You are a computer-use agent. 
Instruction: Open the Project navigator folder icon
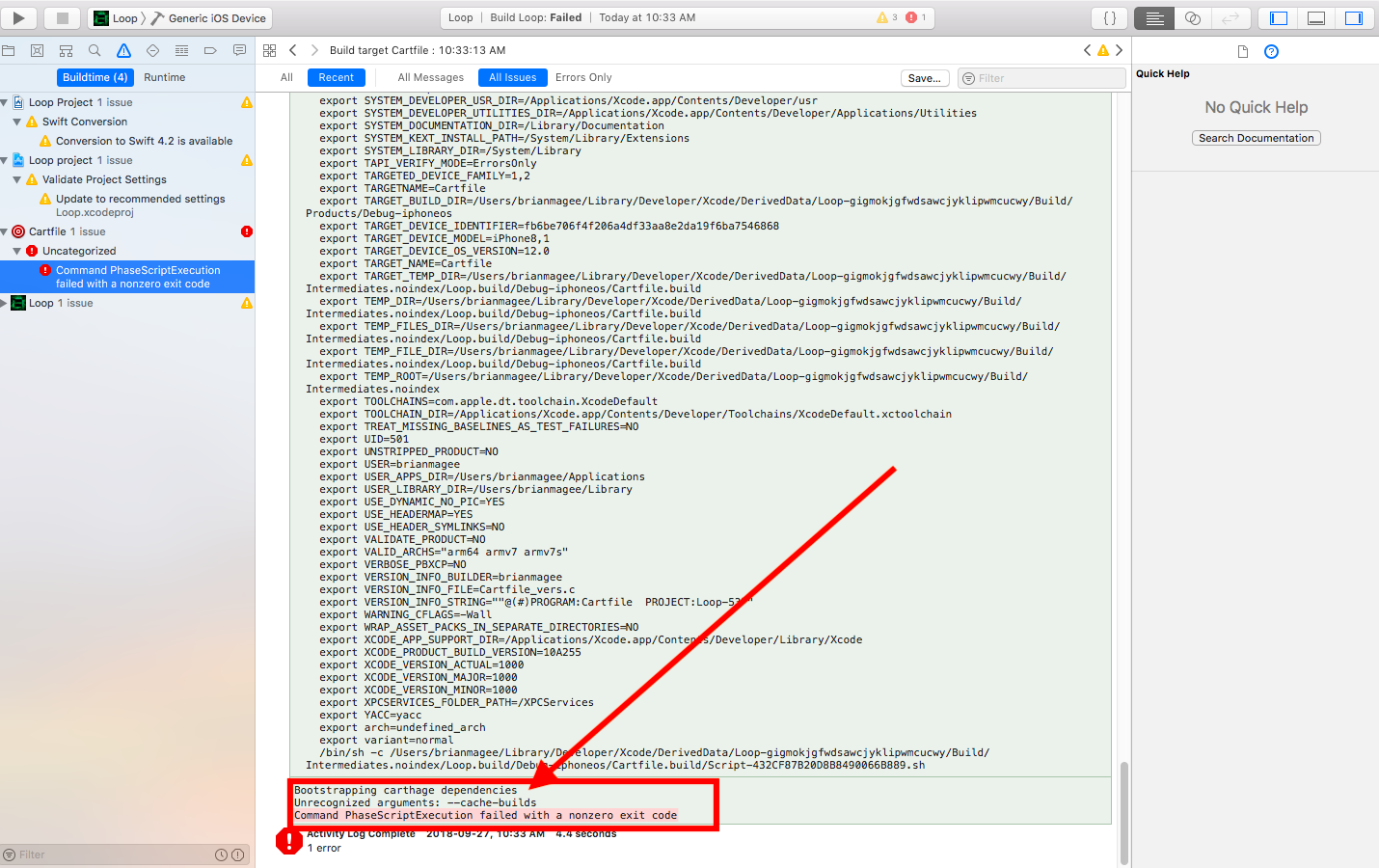click(x=9, y=50)
